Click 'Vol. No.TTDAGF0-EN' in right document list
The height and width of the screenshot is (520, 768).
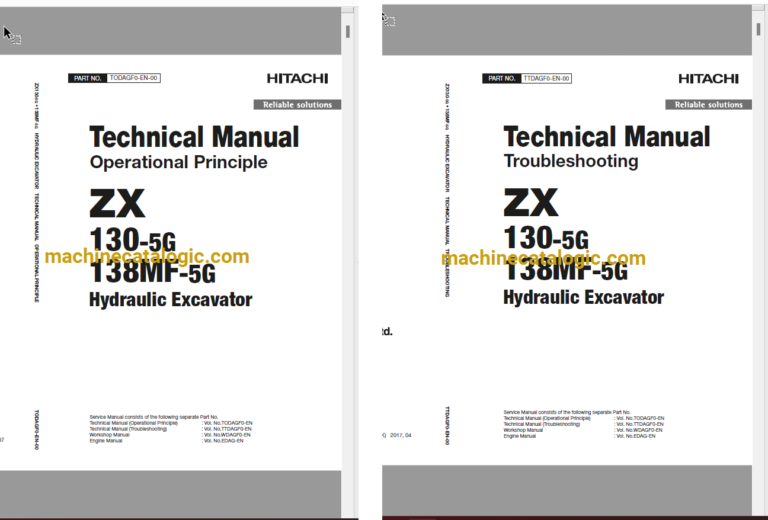point(639,425)
